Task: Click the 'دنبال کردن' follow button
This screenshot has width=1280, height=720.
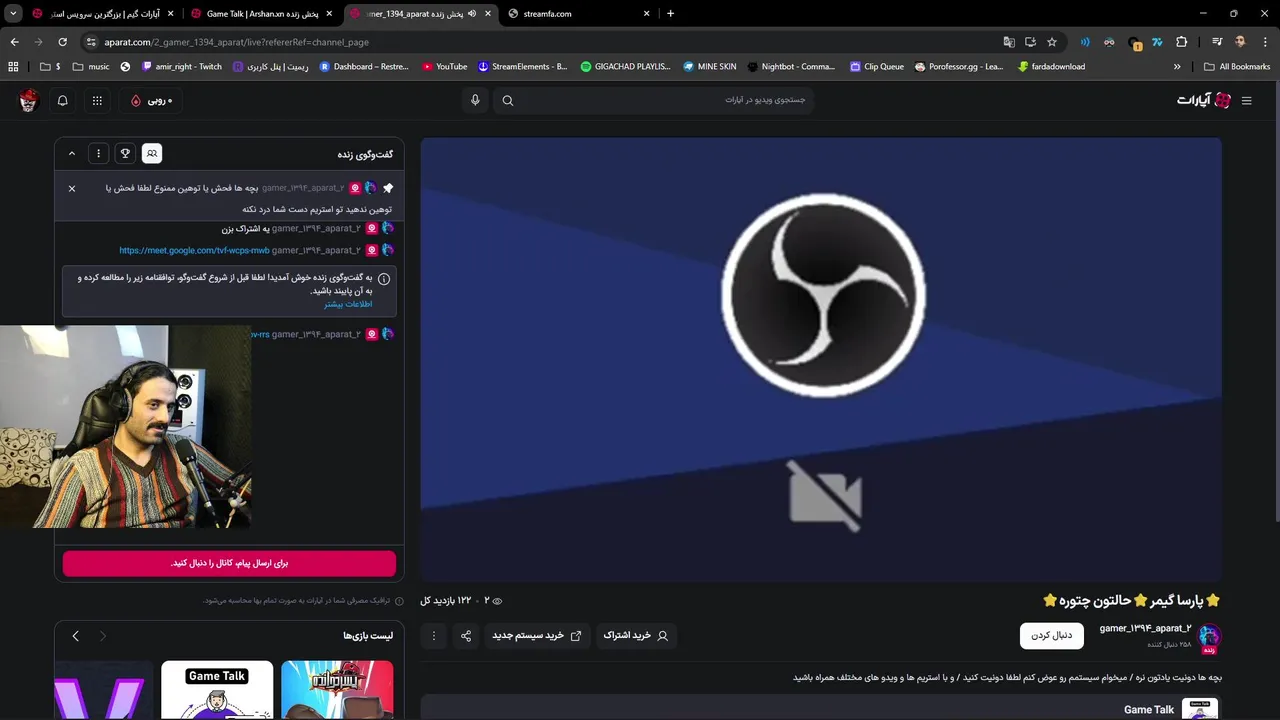Action: [1052, 635]
